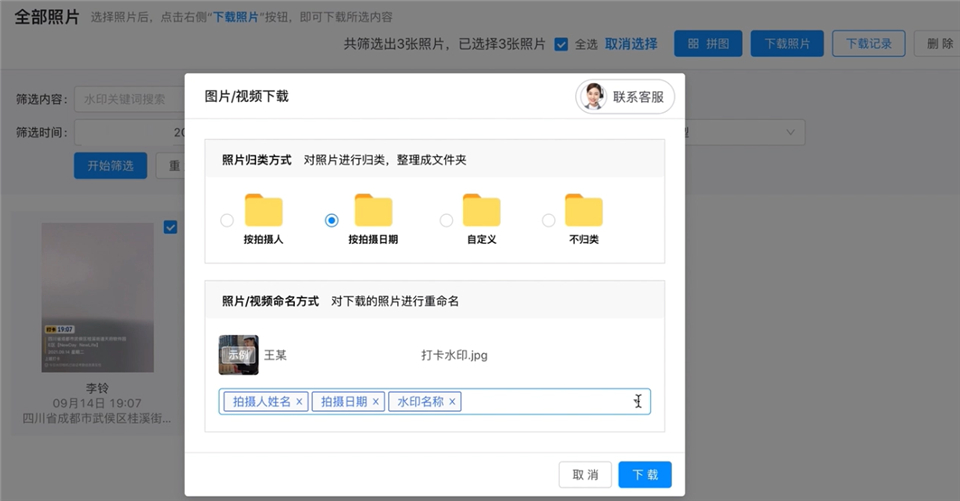Click the 不归类 folder icon

click(583, 211)
